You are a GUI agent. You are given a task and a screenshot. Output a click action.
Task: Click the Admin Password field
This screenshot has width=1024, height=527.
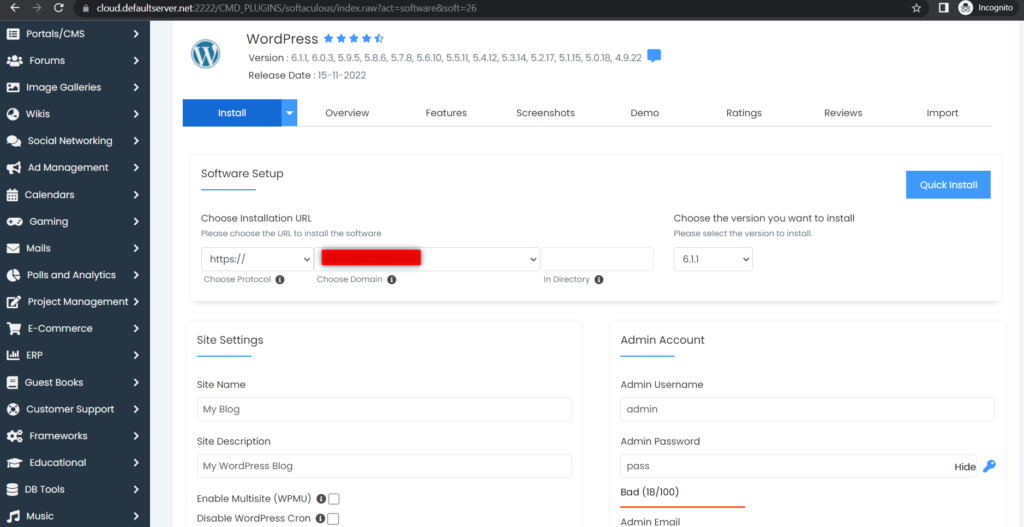798,466
